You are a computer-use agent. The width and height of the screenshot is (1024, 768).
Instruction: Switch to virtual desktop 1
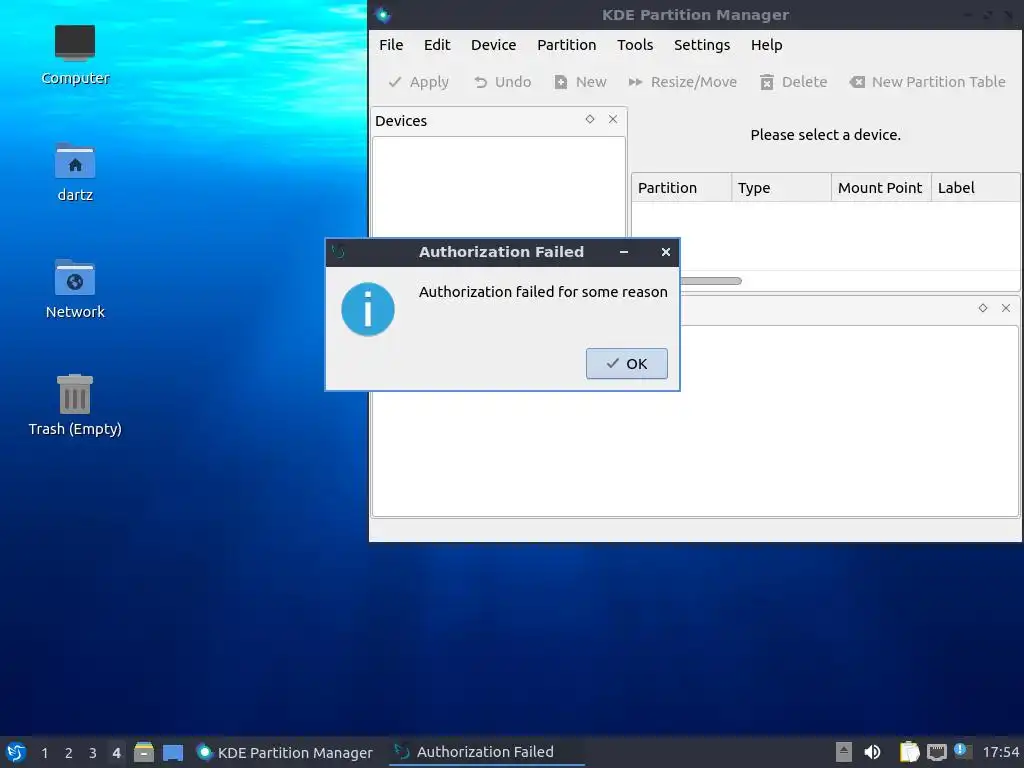coord(44,753)
